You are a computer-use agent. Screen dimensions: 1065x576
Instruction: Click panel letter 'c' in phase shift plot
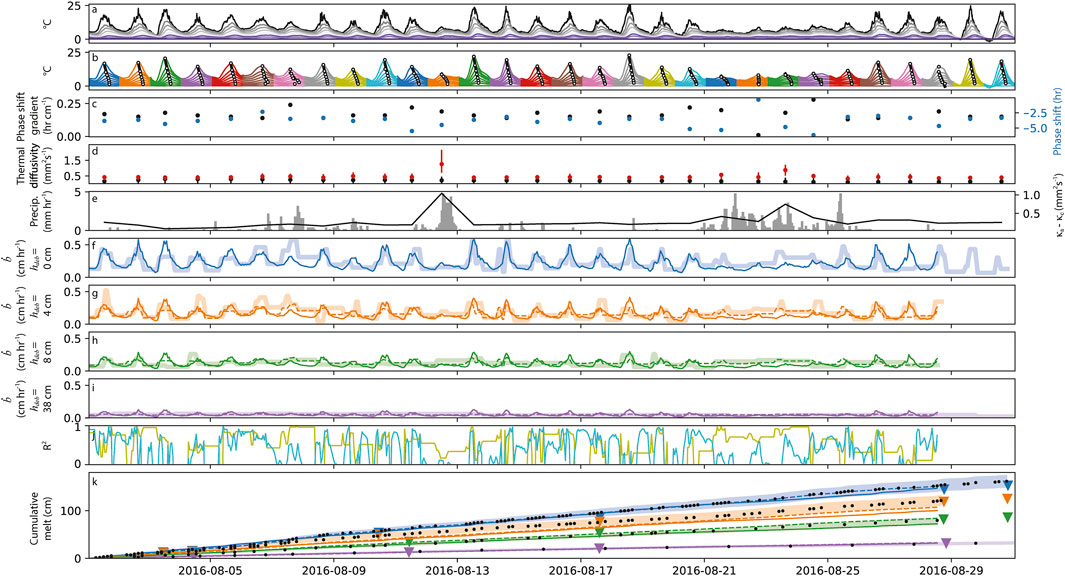point(94,104)
